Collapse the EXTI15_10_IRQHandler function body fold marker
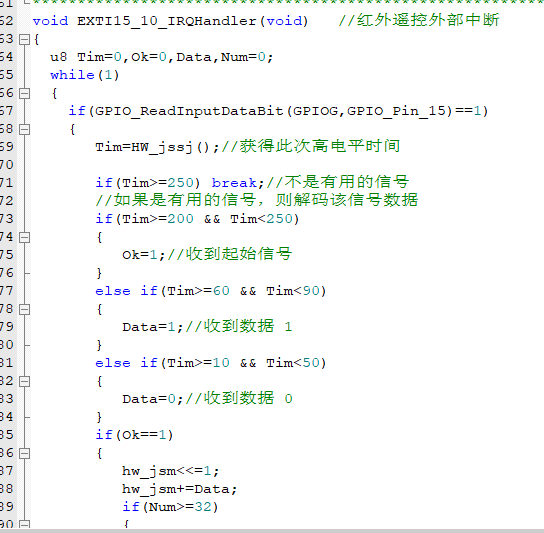The height and width of the screenshot is (533, 544). (24, 39)
